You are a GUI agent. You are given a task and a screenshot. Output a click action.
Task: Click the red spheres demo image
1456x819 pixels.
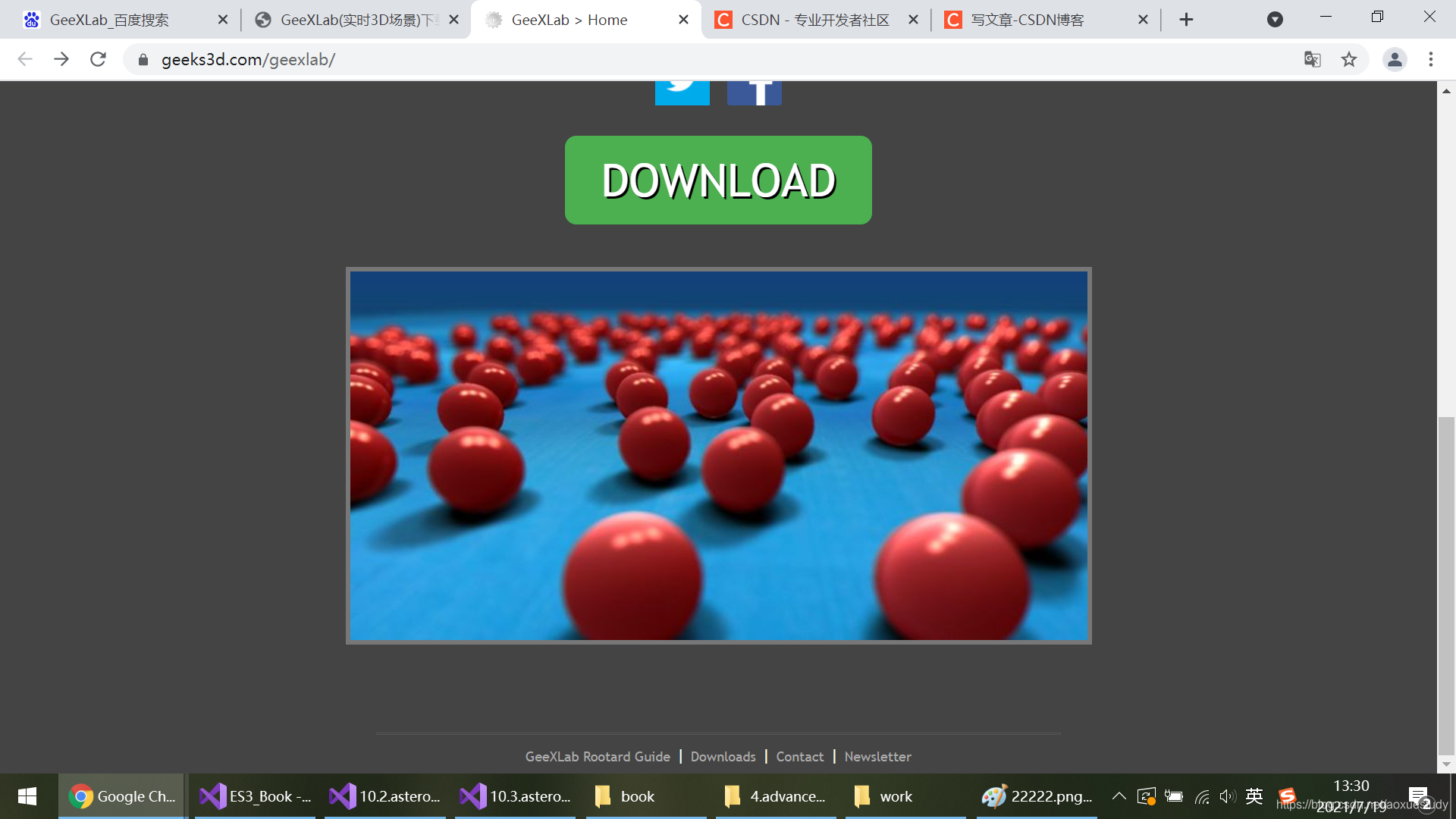click(718, 456)
